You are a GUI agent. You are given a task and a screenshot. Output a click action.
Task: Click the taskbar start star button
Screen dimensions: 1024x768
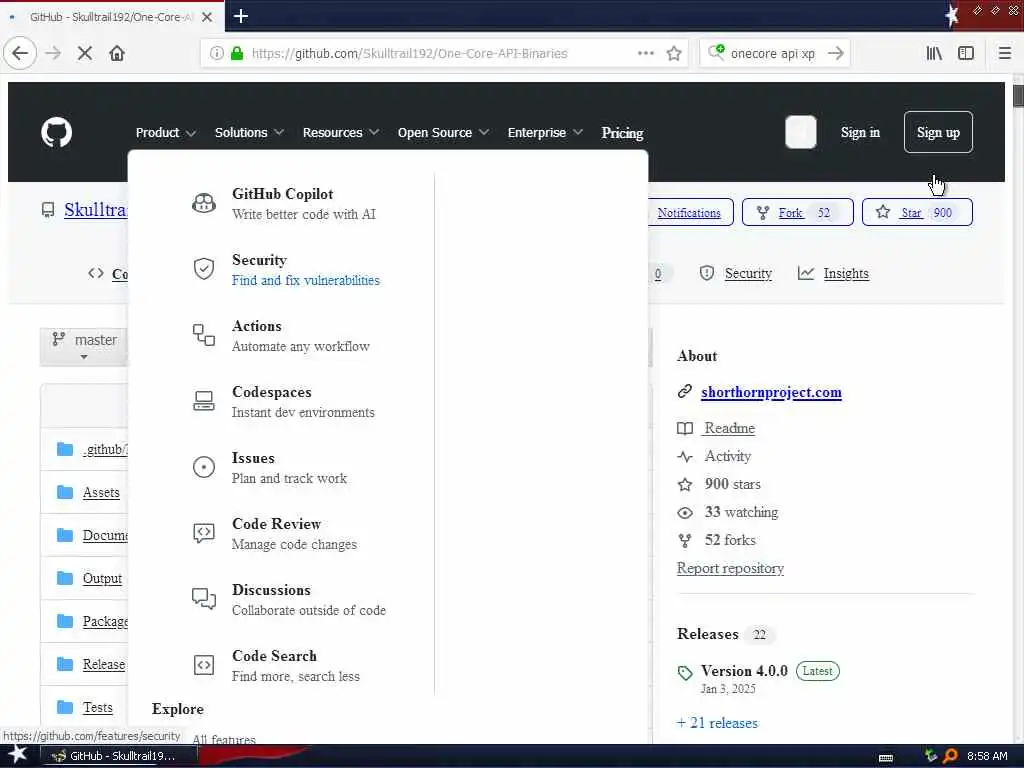18,755
